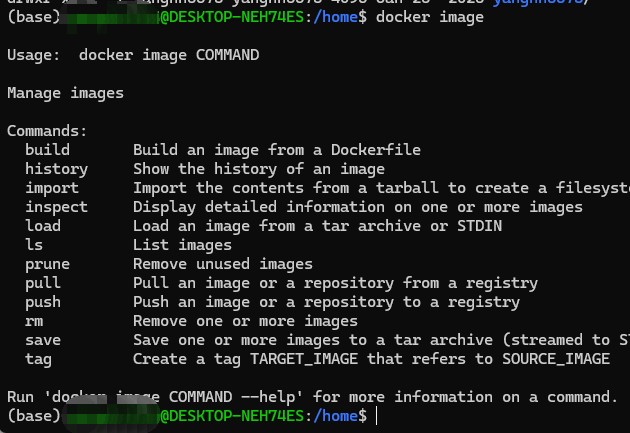Select the 'inspect' command name
The width and height of the screenshot is (630, 433).
point(56,207)
